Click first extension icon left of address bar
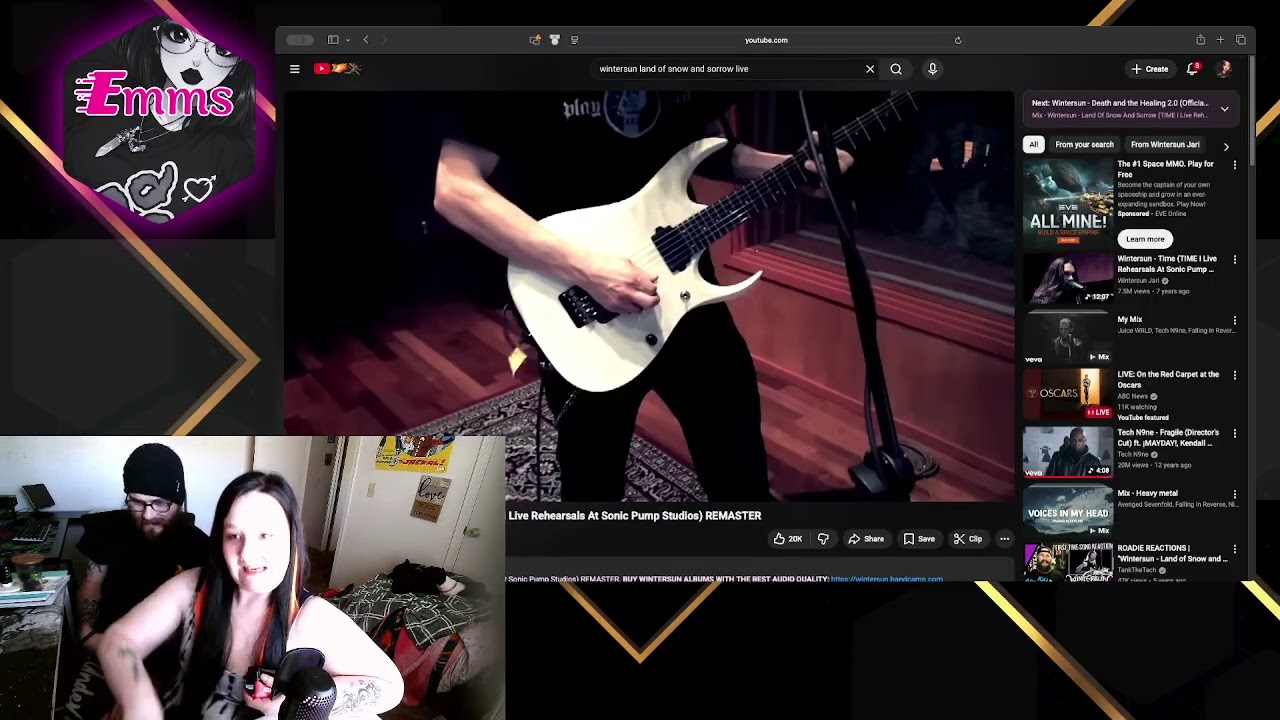This screenshot has height=720, width=1280. (x=535, y=40)
